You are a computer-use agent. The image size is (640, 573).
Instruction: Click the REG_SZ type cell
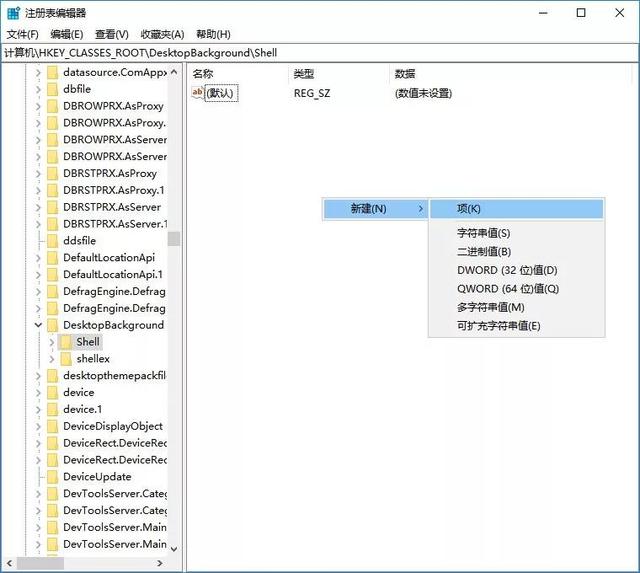pyautogui.click(x=312, y=93)
